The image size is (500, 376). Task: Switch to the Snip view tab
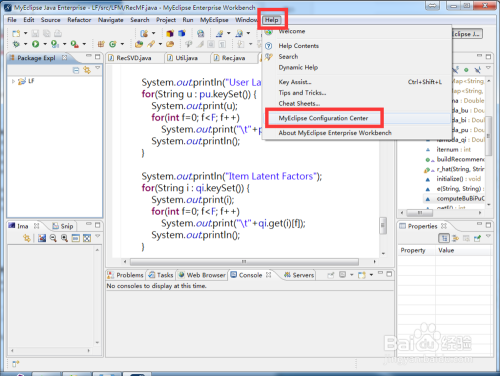click(x=63, y=226)
